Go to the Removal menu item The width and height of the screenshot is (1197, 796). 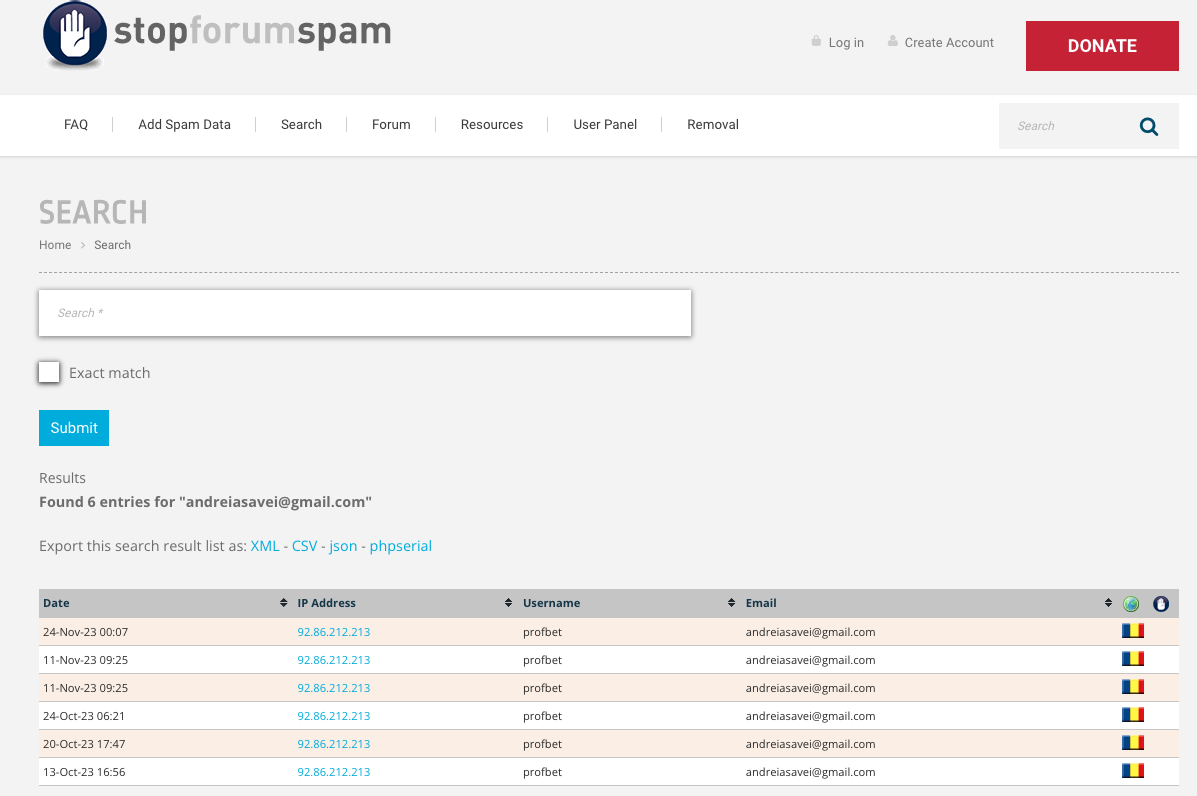click(x=712, y=125)
